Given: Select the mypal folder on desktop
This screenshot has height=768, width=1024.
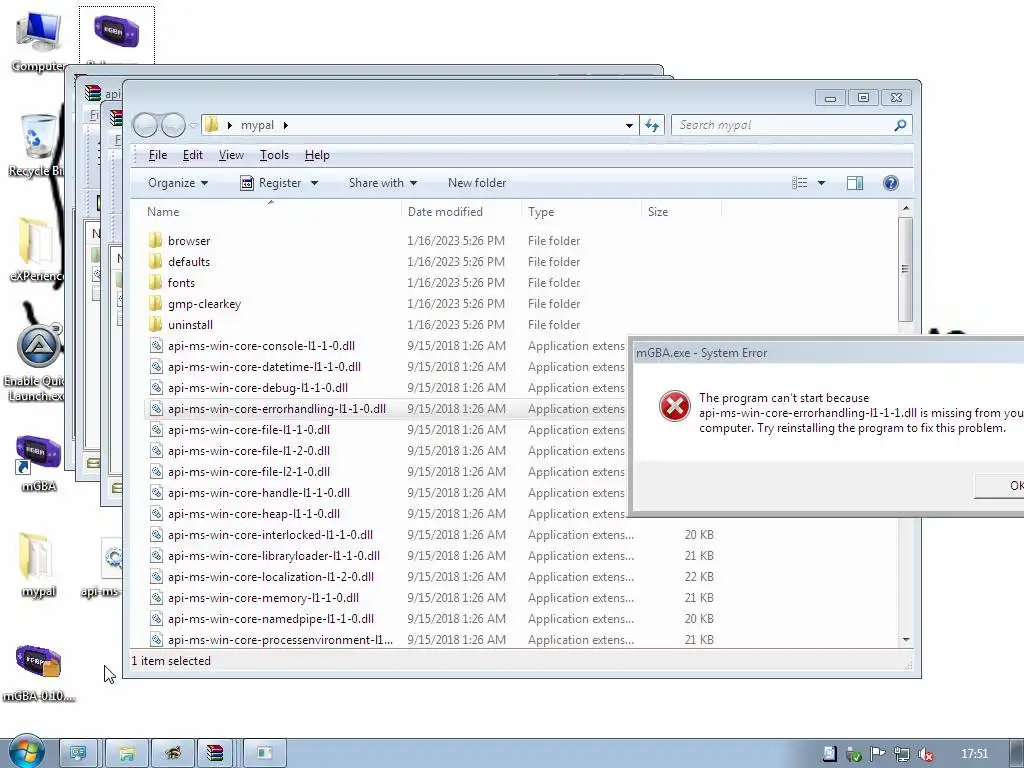Looking at the screenshot, I should 38,565.
